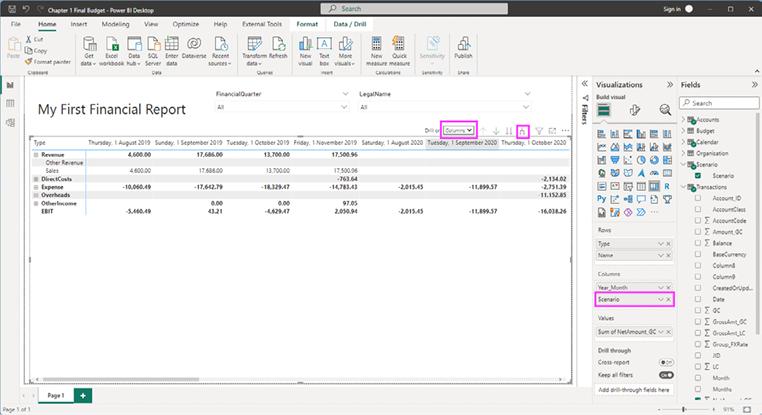This screenshot has width=762, height=415.
Task: Click Add drill-through fields here
Action: [634, 389]
